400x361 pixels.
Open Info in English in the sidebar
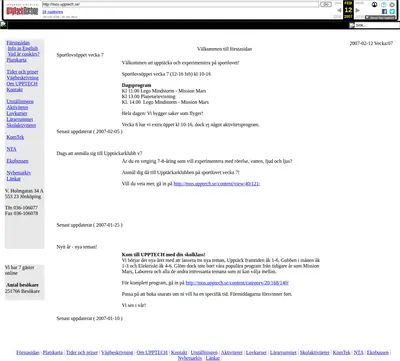pos(23,48)
